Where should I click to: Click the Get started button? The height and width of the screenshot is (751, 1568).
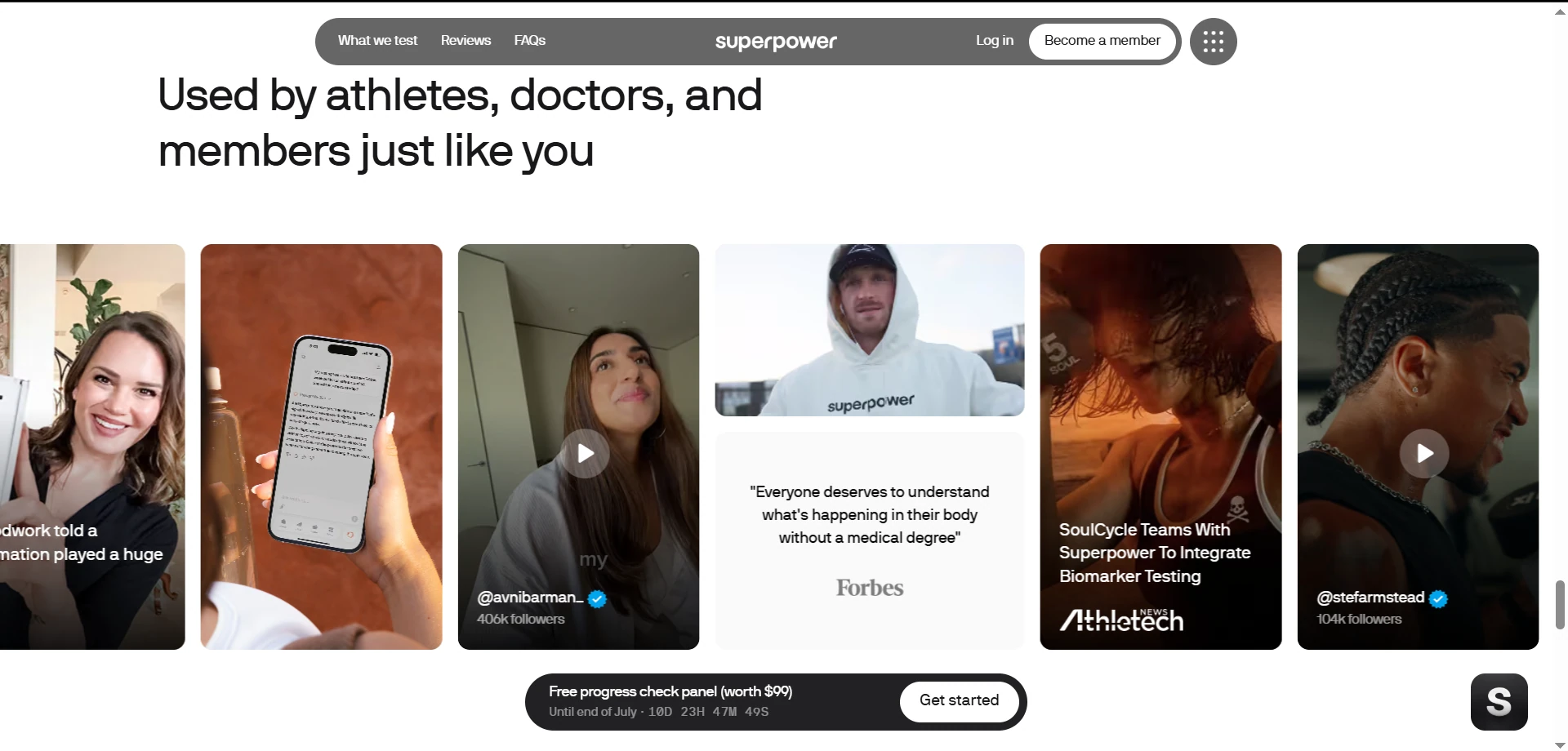[x=960, y=701]
